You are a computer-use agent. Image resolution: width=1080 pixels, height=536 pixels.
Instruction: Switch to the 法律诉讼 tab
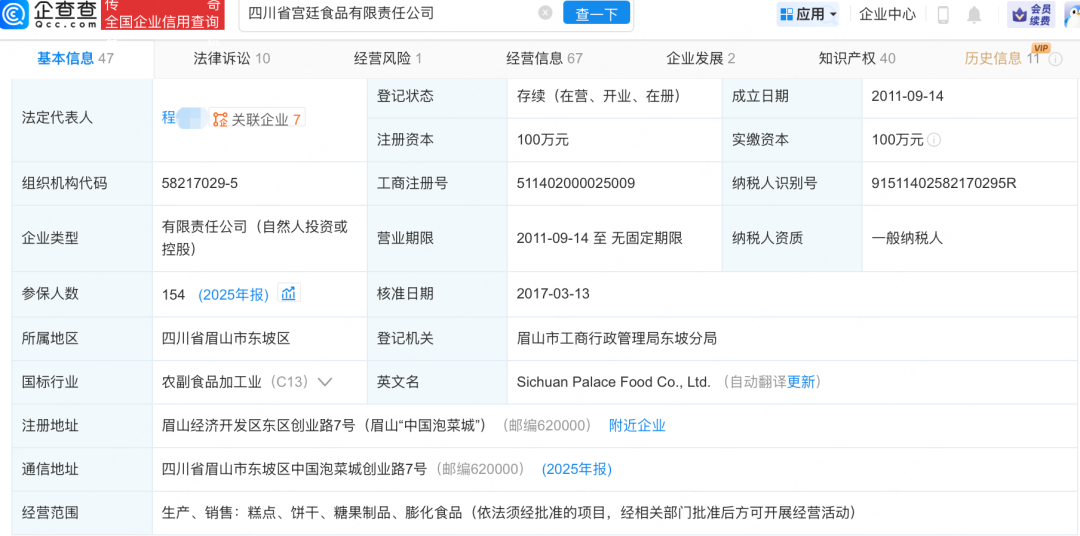coord(231,59)
